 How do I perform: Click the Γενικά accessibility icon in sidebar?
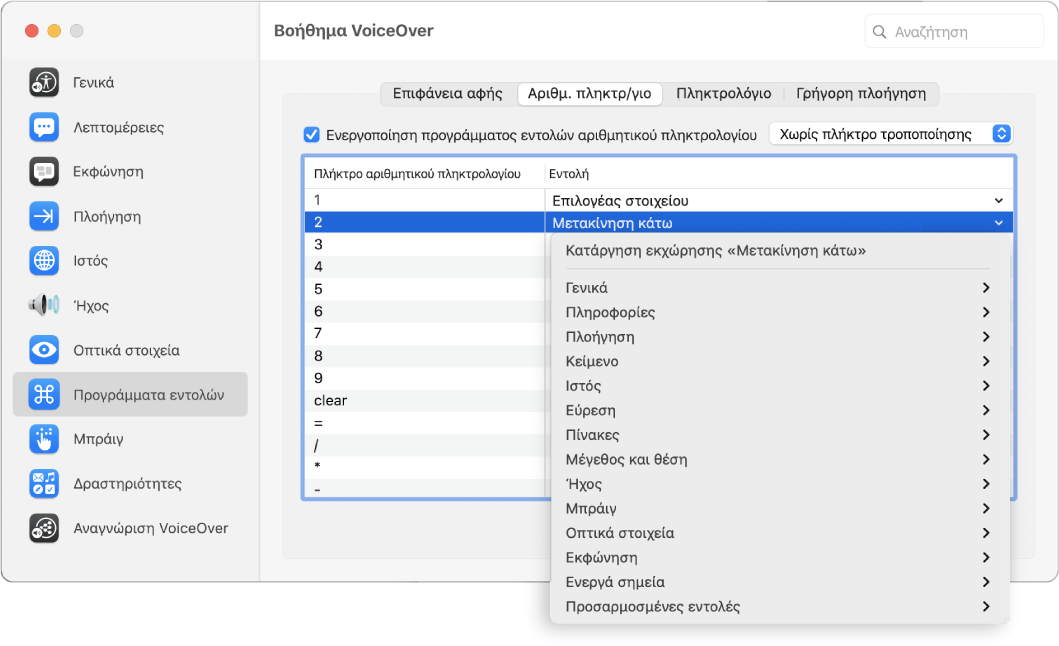point(44,83)
